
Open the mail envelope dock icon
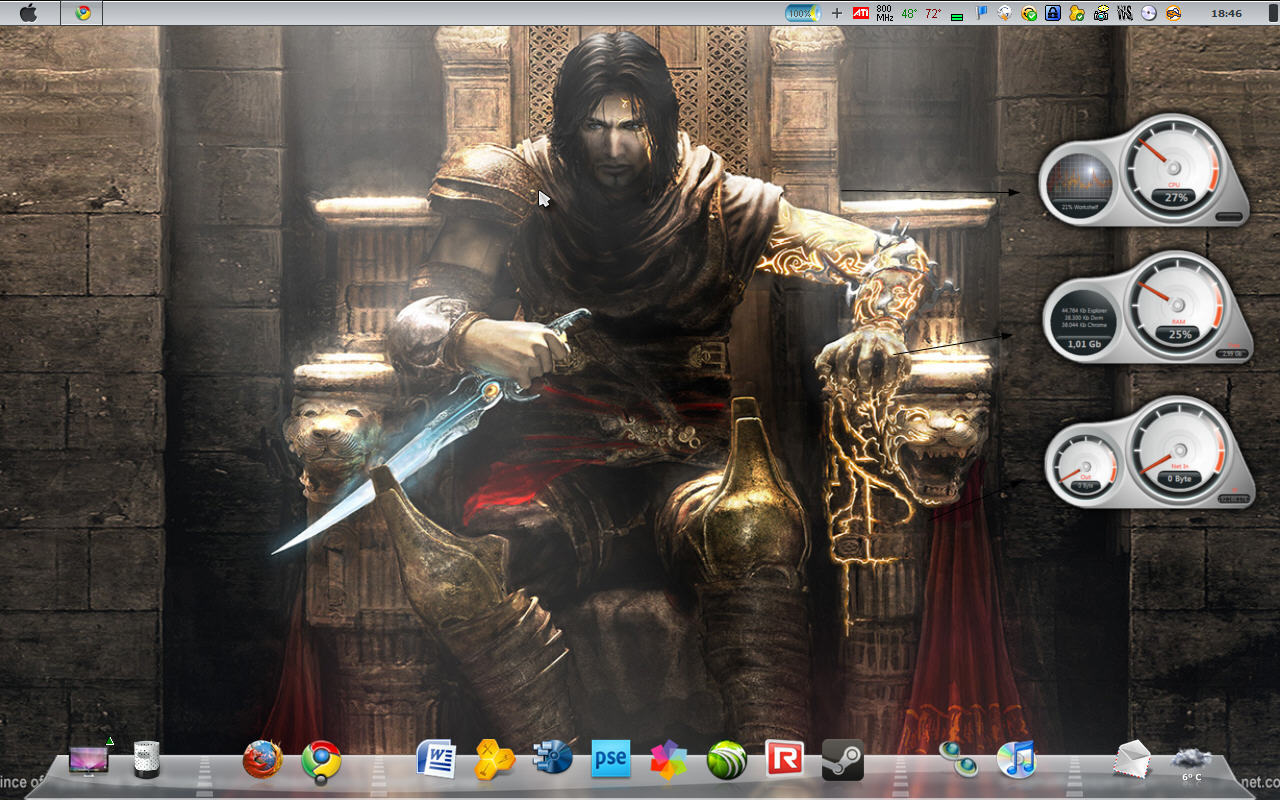tap(1133, 760)
